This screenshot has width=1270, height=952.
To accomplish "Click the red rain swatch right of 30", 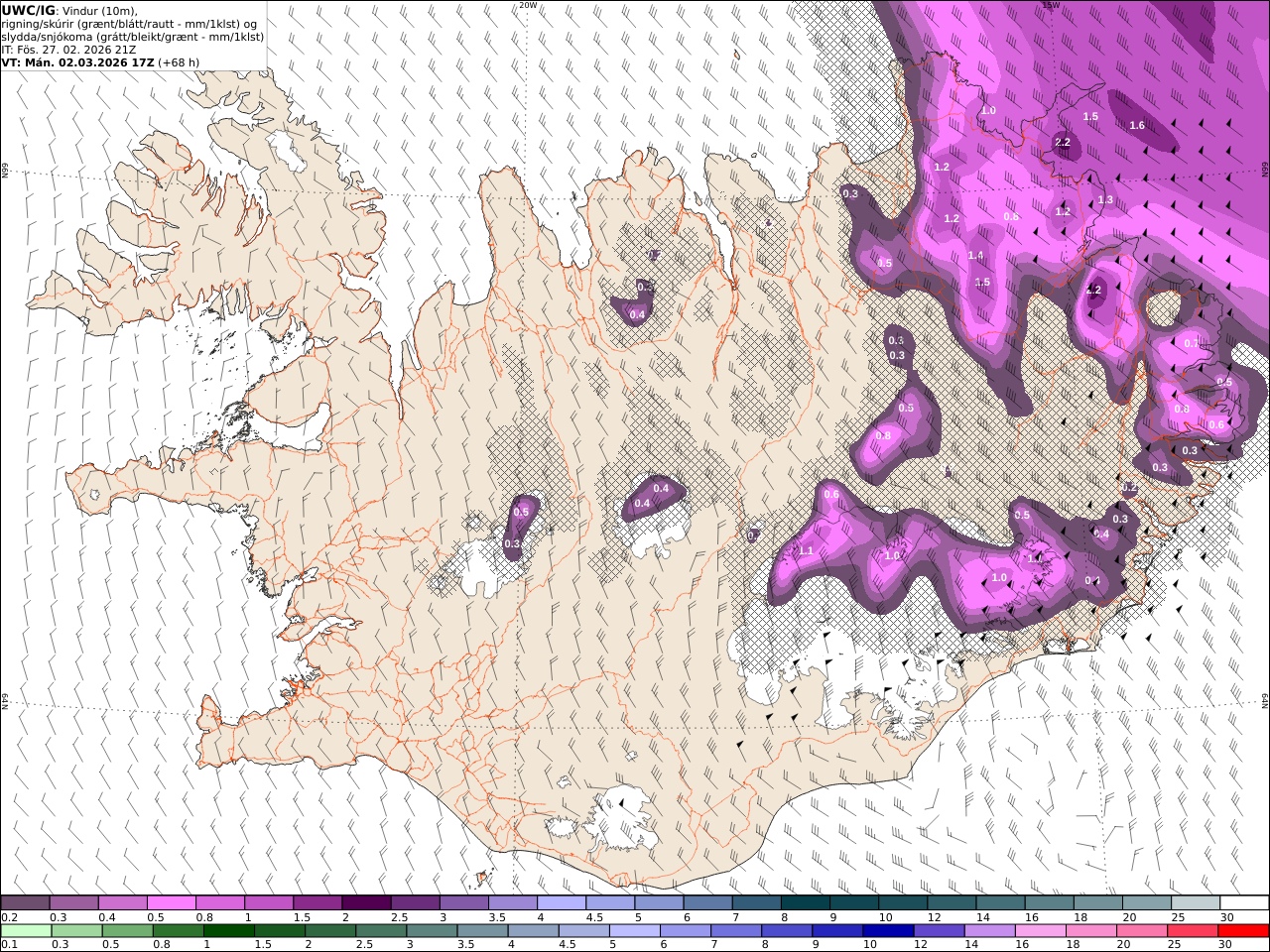I will pos(1242,931).
